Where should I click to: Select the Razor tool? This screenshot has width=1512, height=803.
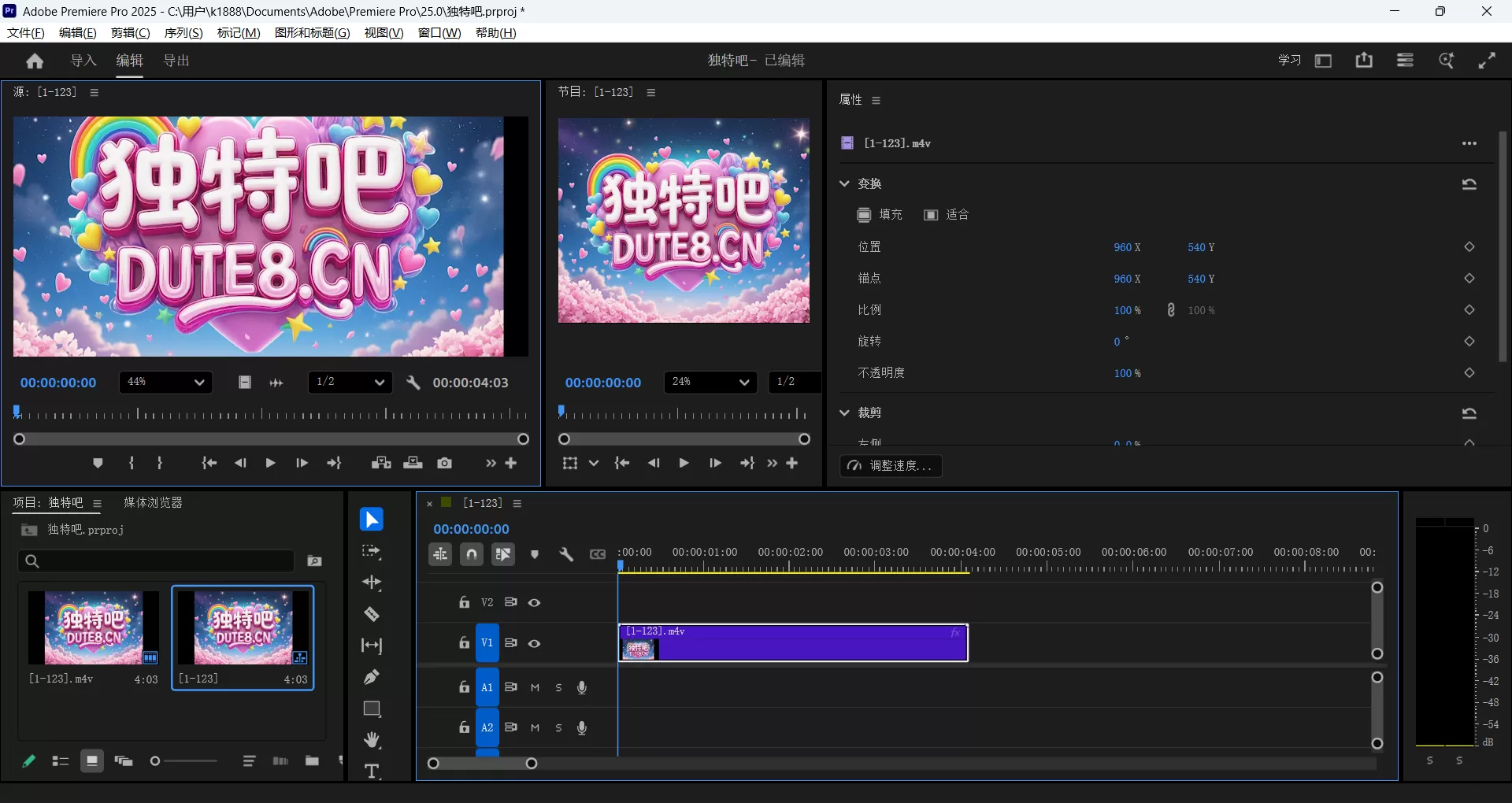[372, 614]
